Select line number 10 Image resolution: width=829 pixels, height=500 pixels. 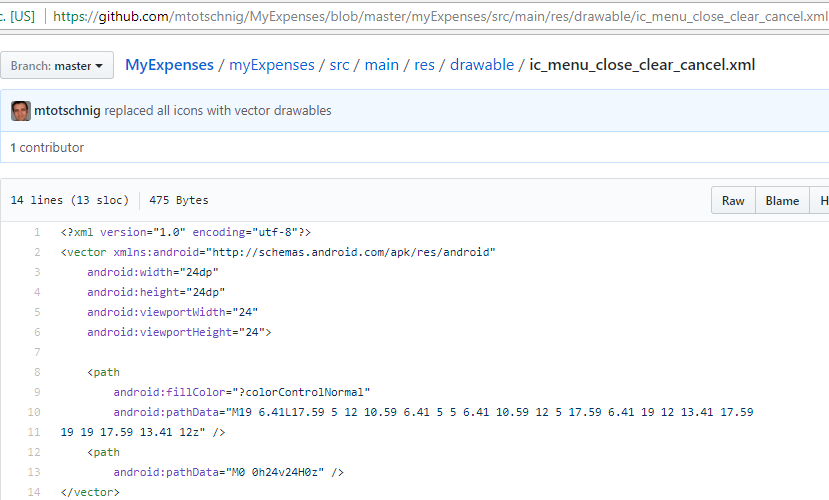[x=34, y=412]
